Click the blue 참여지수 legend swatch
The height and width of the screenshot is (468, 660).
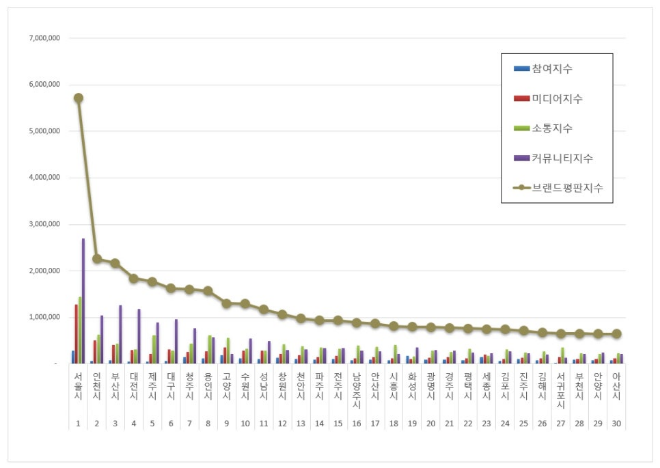(520, 69)
